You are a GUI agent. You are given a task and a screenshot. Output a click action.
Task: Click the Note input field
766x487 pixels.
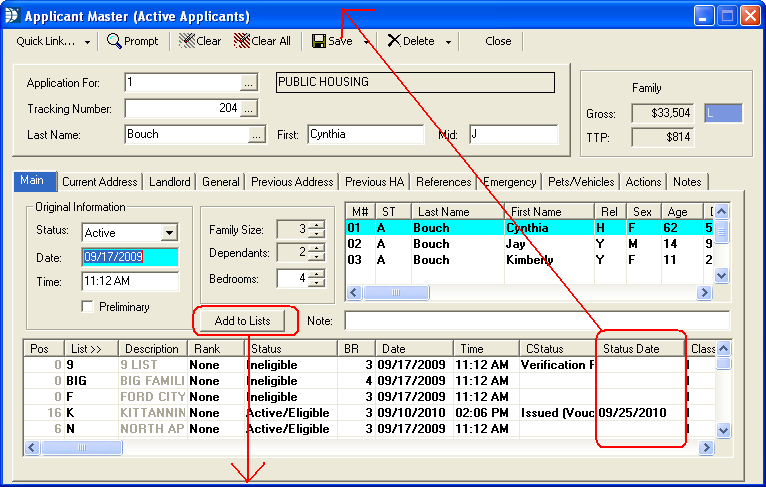536,320
